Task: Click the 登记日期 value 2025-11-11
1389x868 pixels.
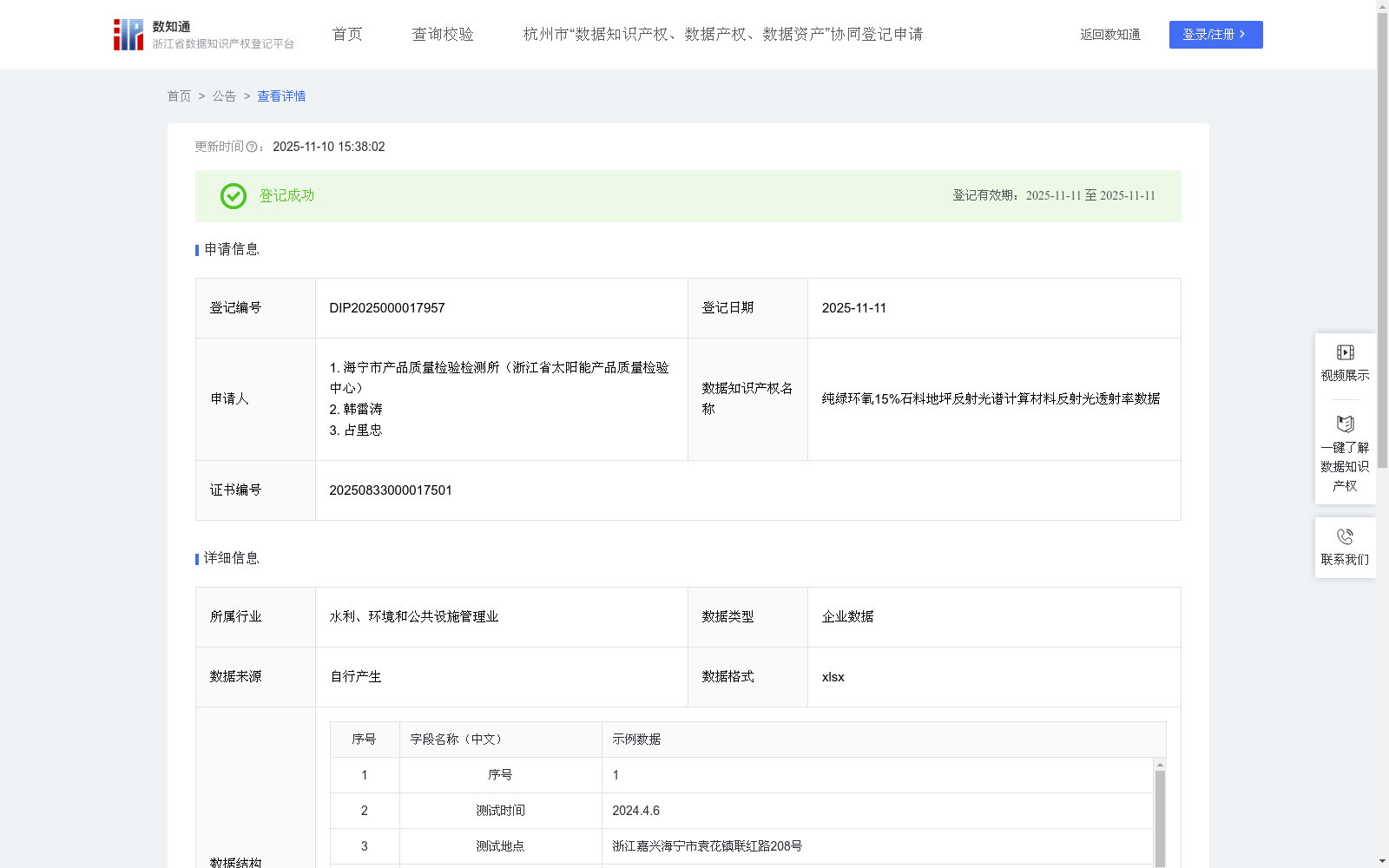Action: pyautogui.click(x=854, y=308)
